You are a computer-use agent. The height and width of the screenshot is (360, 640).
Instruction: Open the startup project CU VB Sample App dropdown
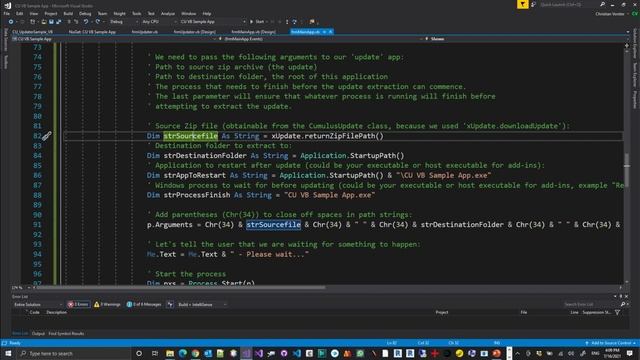pyautogui.click(x=212, y=22)
